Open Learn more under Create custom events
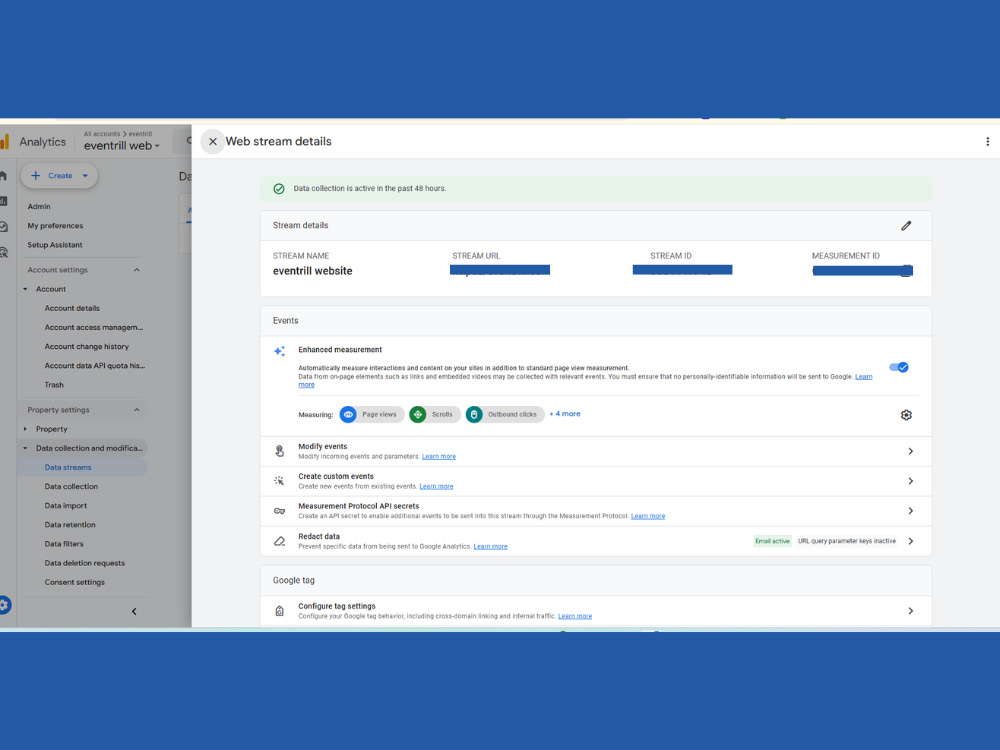Screen dimensions: 1000x750 [x=436, y=487]
